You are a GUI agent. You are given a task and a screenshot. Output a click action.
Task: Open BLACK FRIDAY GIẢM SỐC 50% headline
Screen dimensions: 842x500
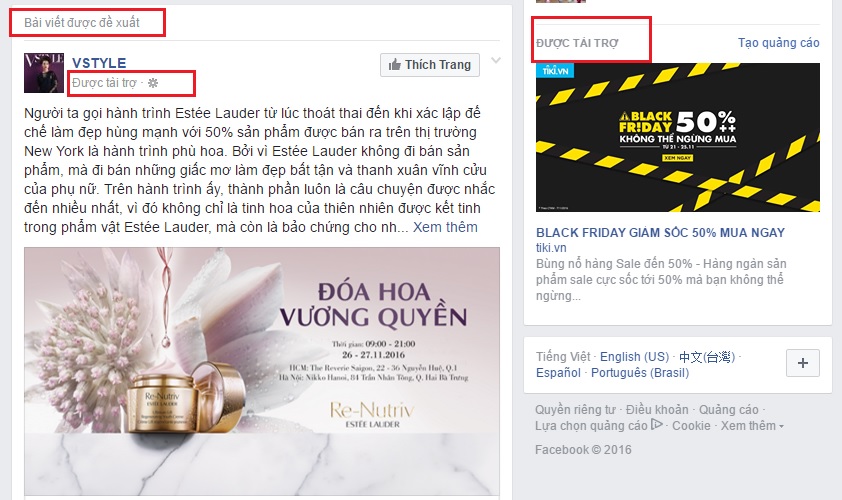pos(660,233)
